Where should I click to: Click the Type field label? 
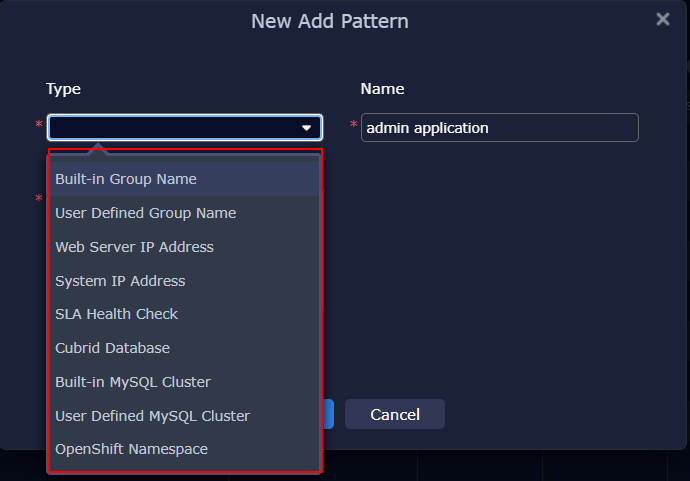click(x=63, y=89)
